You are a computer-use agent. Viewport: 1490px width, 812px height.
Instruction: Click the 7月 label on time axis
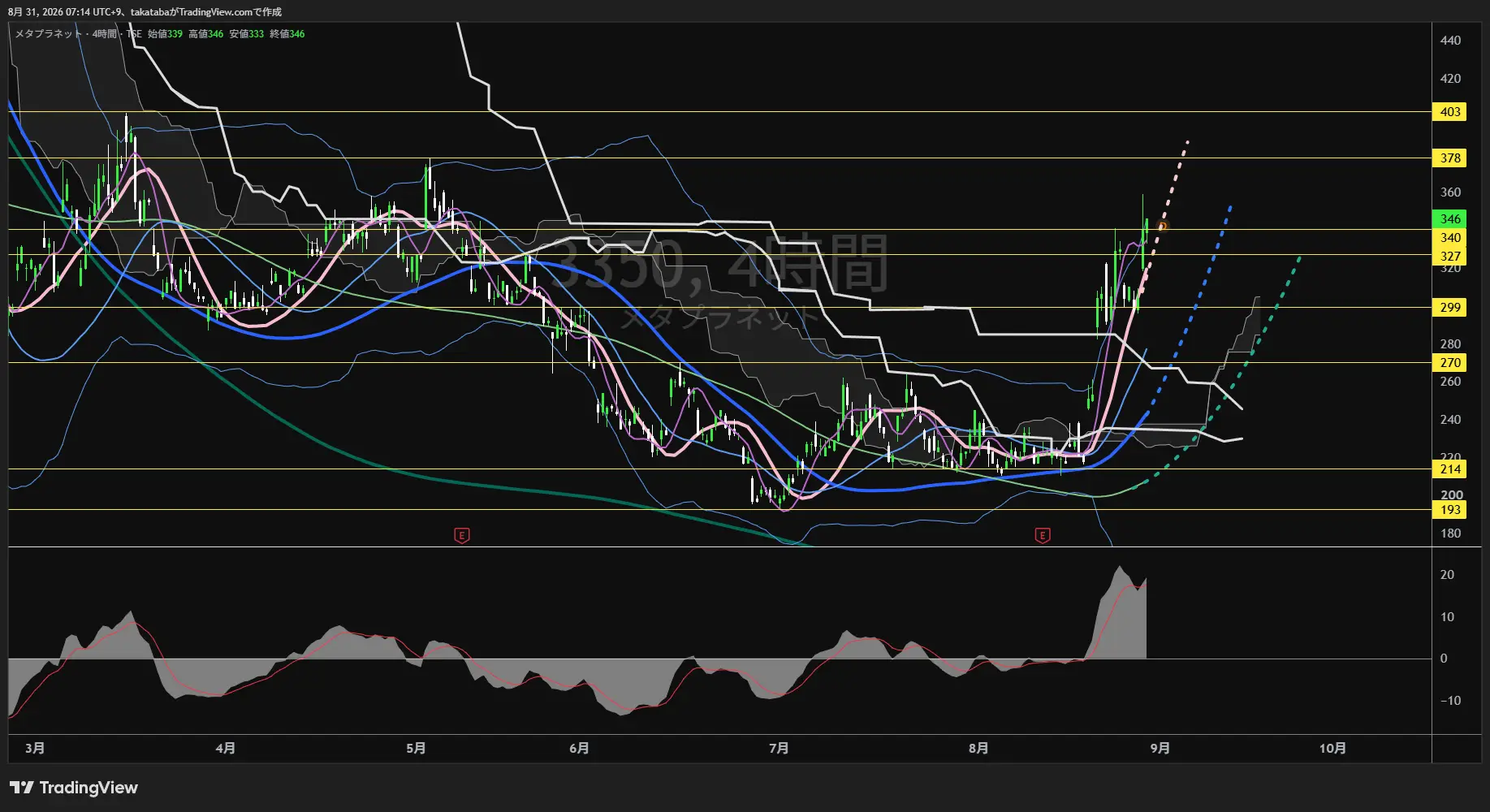[779, 749]
